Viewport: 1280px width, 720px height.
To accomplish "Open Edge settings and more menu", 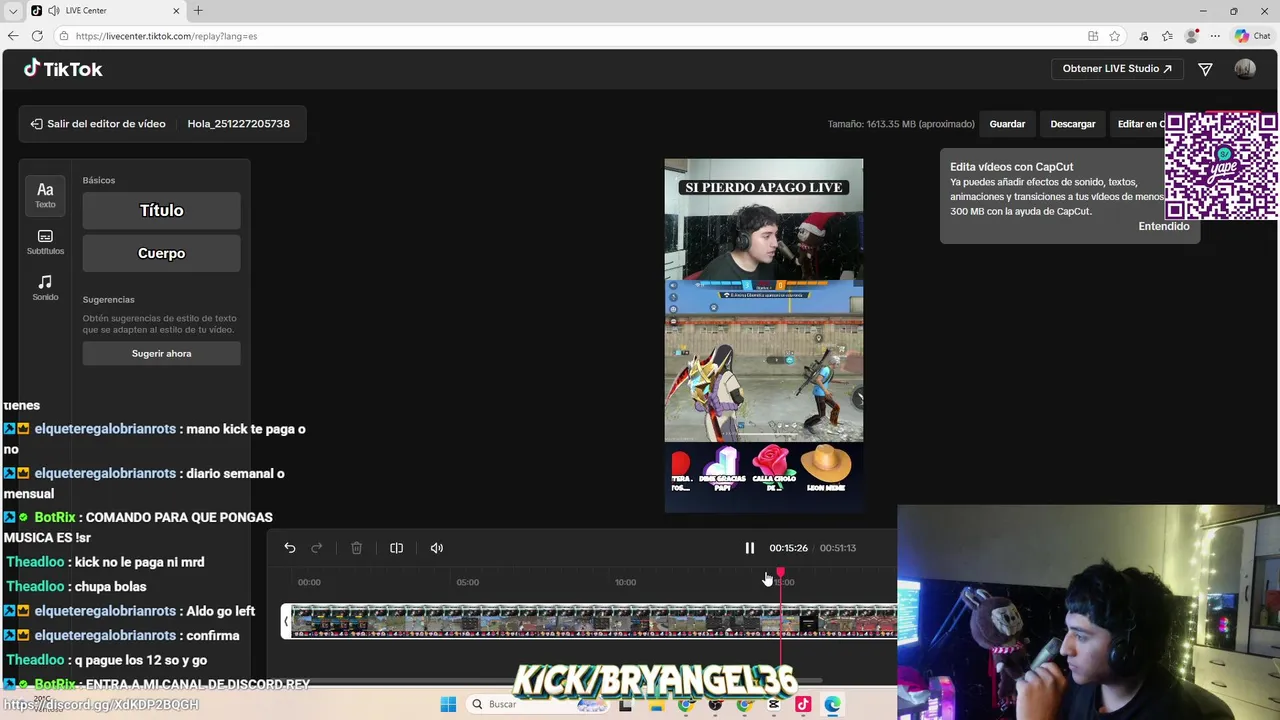I will coord(1215,36).
